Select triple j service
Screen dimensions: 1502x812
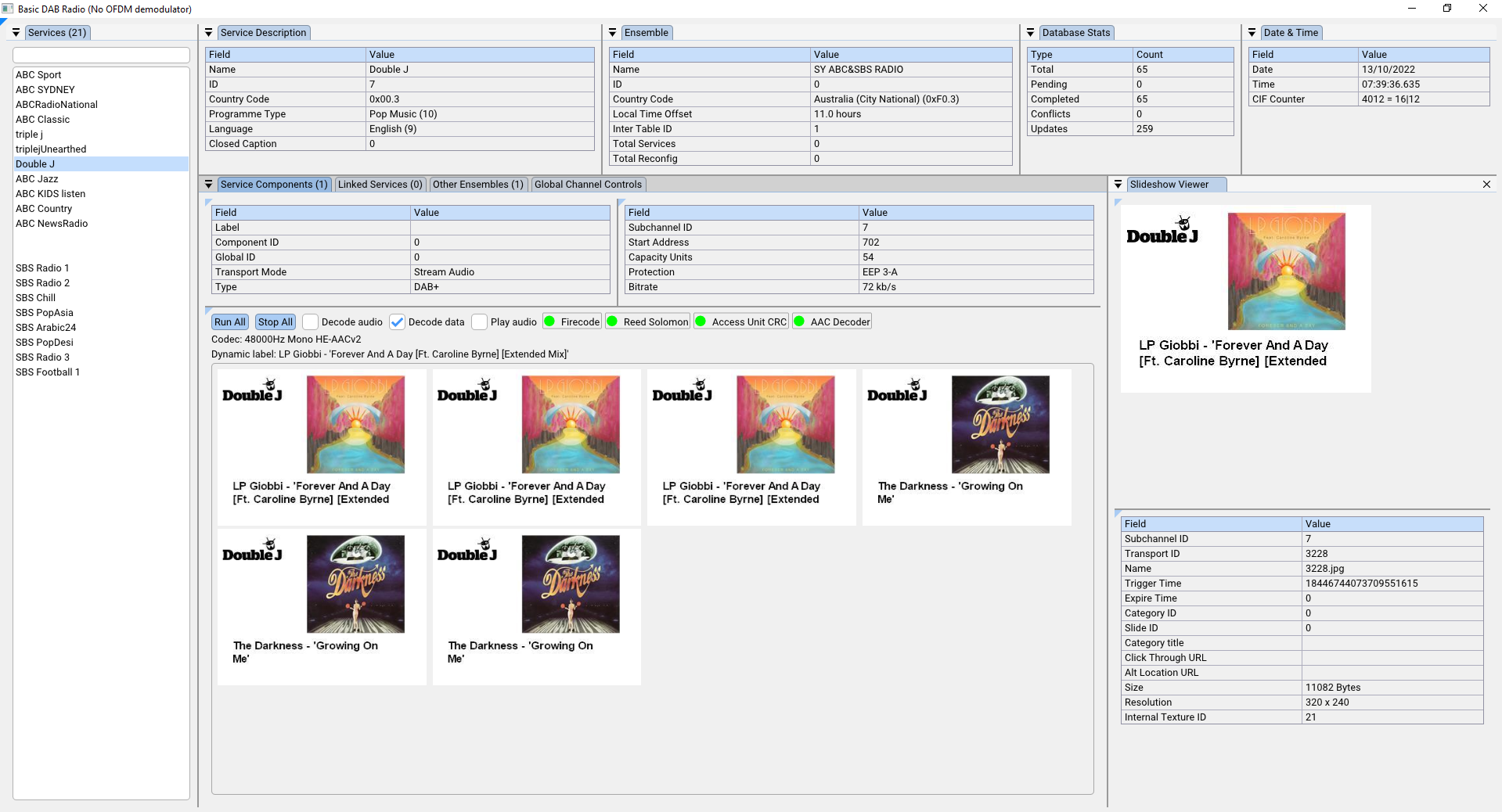click(x=101, y=135)
